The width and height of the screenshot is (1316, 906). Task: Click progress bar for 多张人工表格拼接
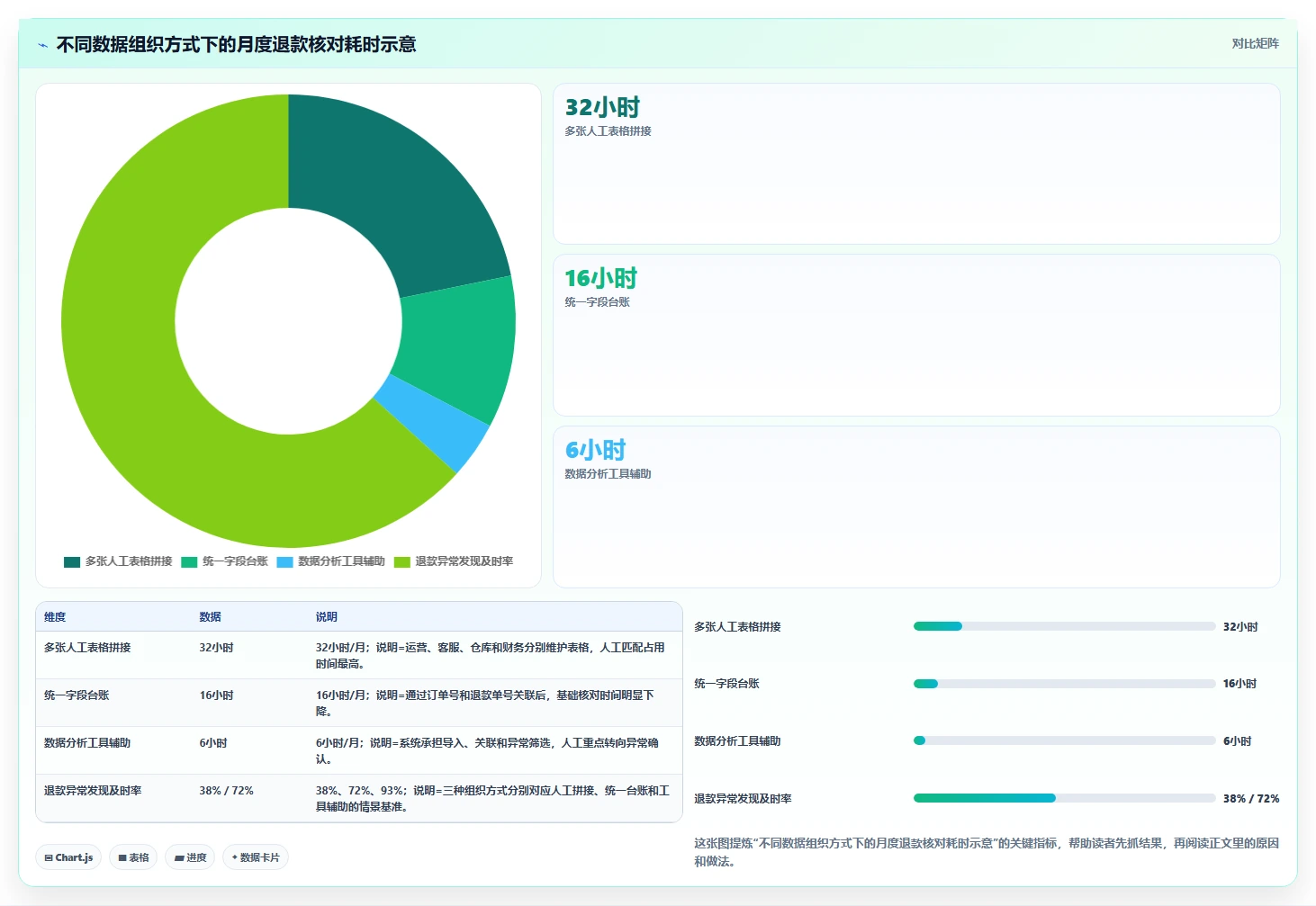tap(1064, 626)
